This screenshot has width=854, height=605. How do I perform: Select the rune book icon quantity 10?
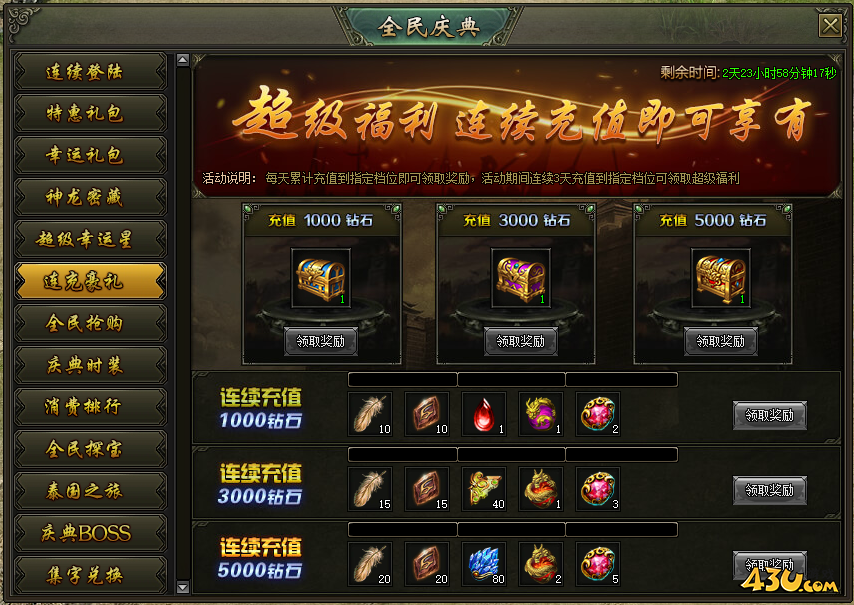tap(427, 414)
